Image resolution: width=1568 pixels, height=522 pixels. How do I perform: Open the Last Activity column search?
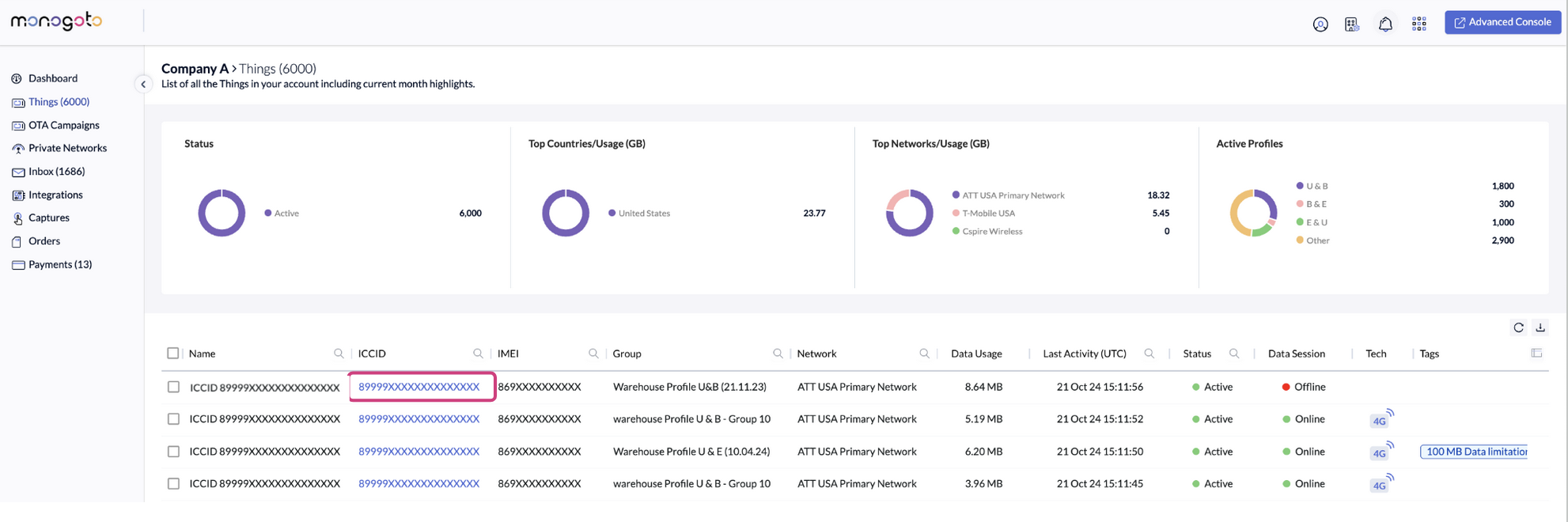point(1149,354)
